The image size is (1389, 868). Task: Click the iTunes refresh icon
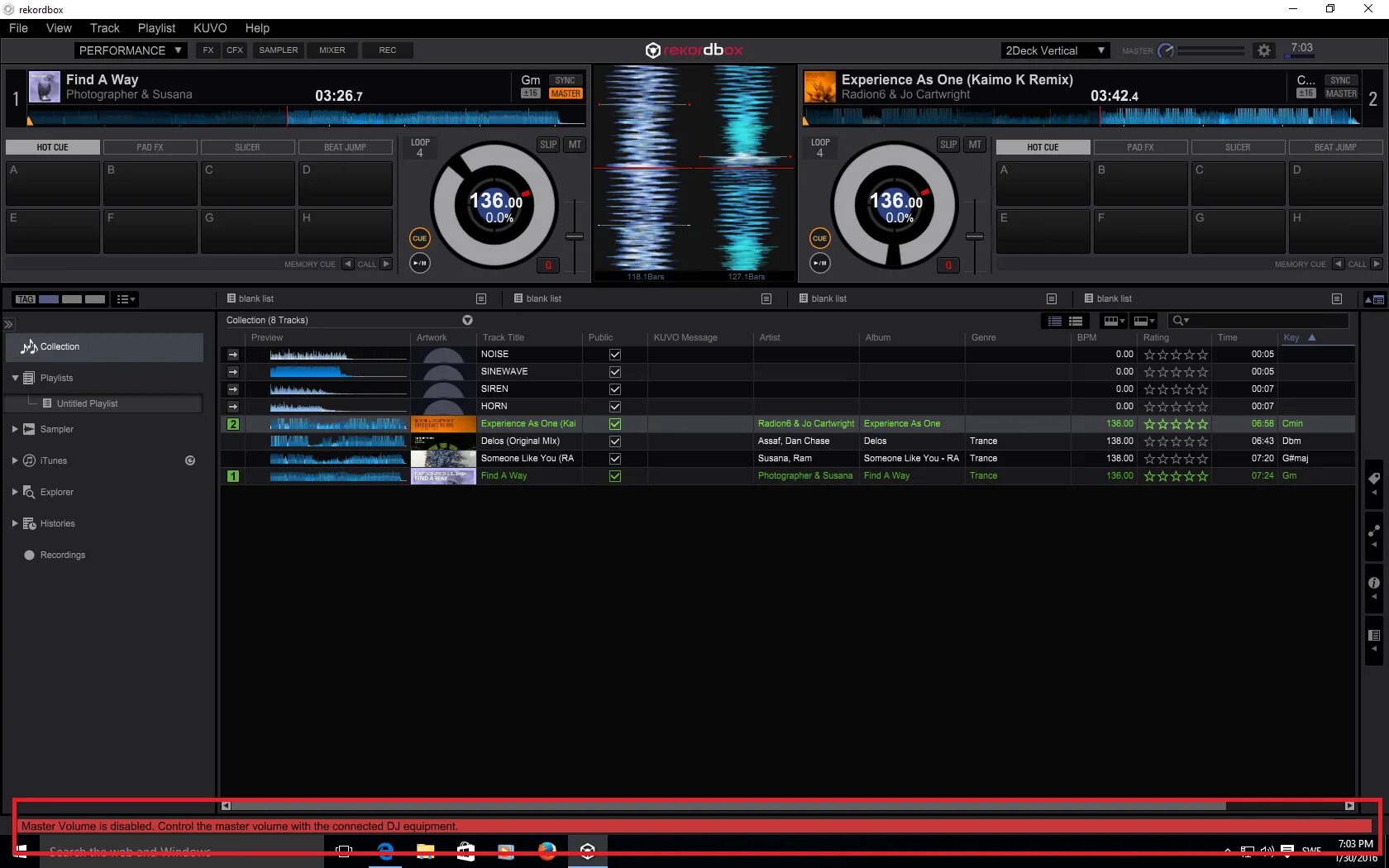point(190,460)
